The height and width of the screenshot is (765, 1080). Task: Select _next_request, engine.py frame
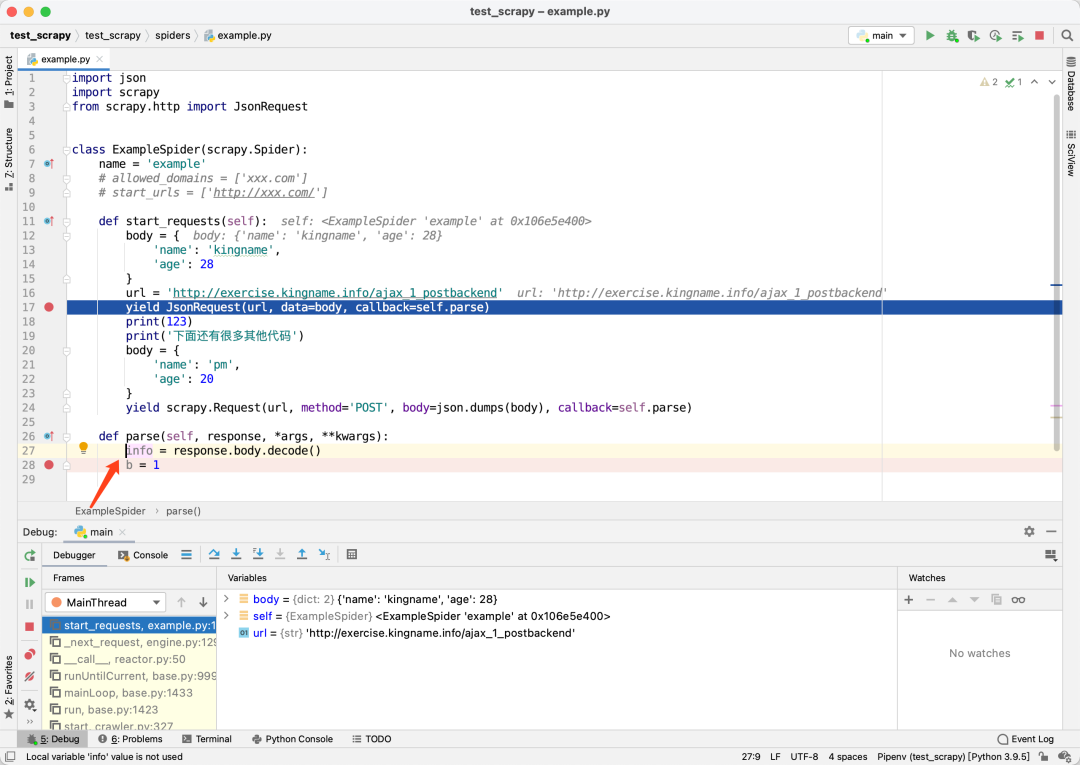(129, 642)
